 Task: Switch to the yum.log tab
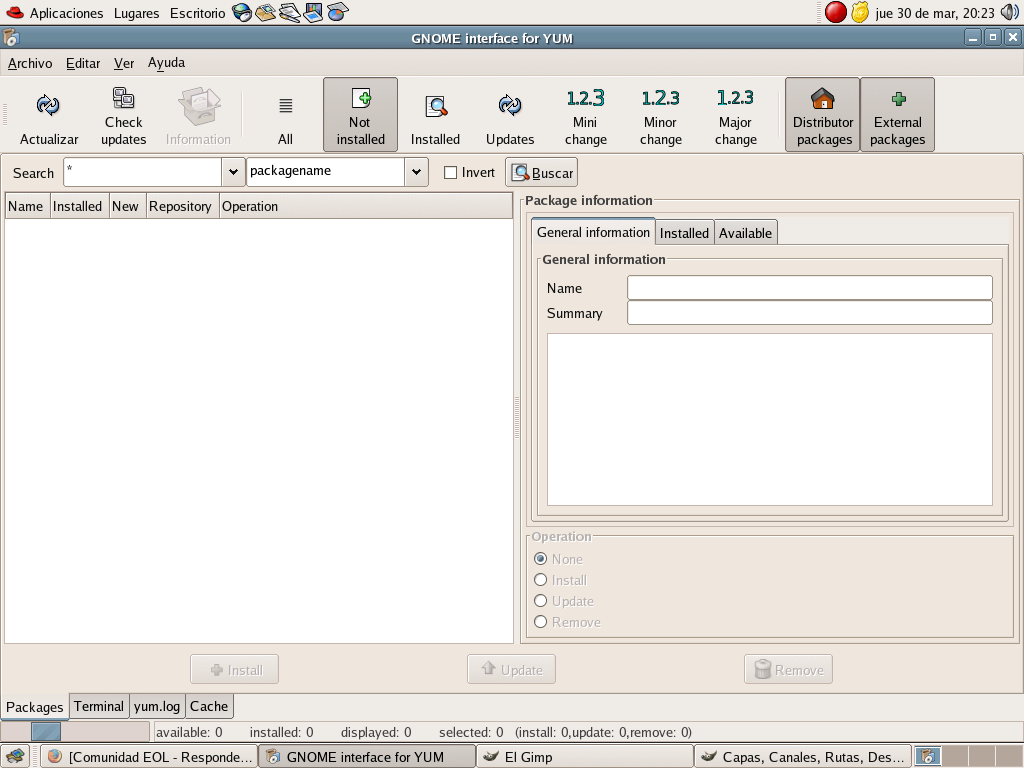[157, 706]
